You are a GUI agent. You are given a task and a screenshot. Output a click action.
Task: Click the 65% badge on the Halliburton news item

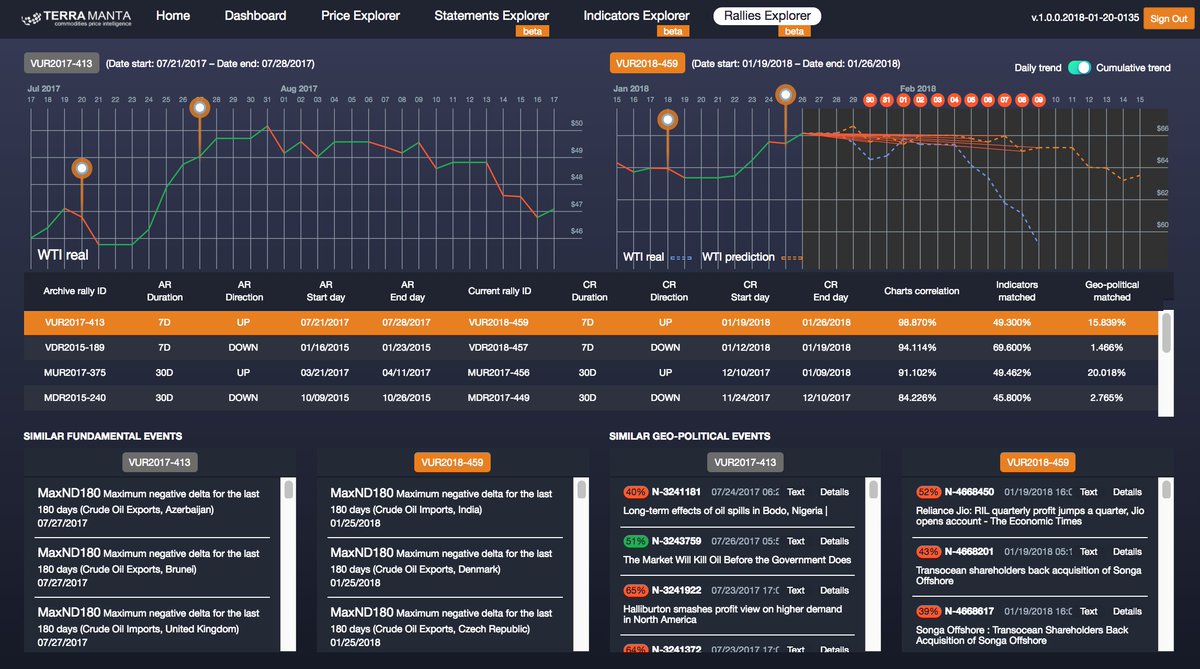point(637,590)
